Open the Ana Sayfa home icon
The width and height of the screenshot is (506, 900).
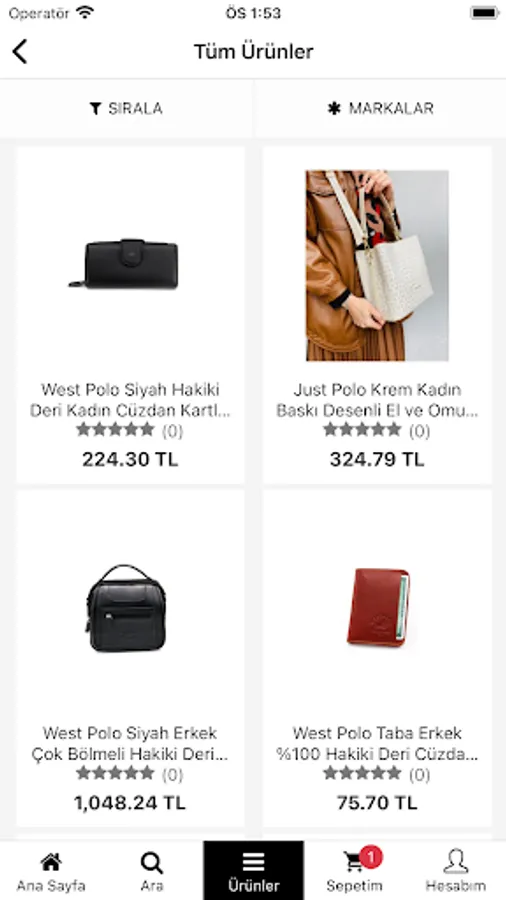pos(50,862)
